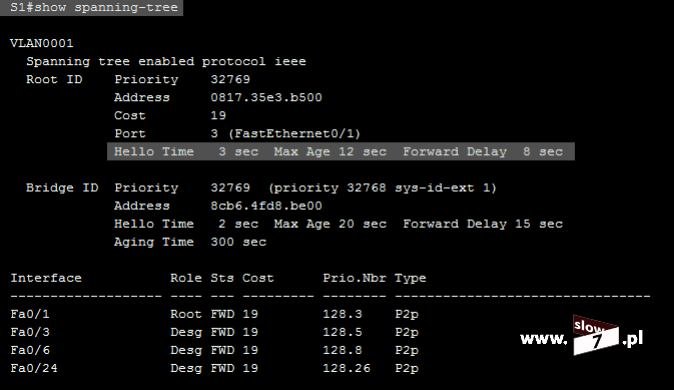Click port priority 128.5
Screen dimensions: 674x390
[342, 332]
